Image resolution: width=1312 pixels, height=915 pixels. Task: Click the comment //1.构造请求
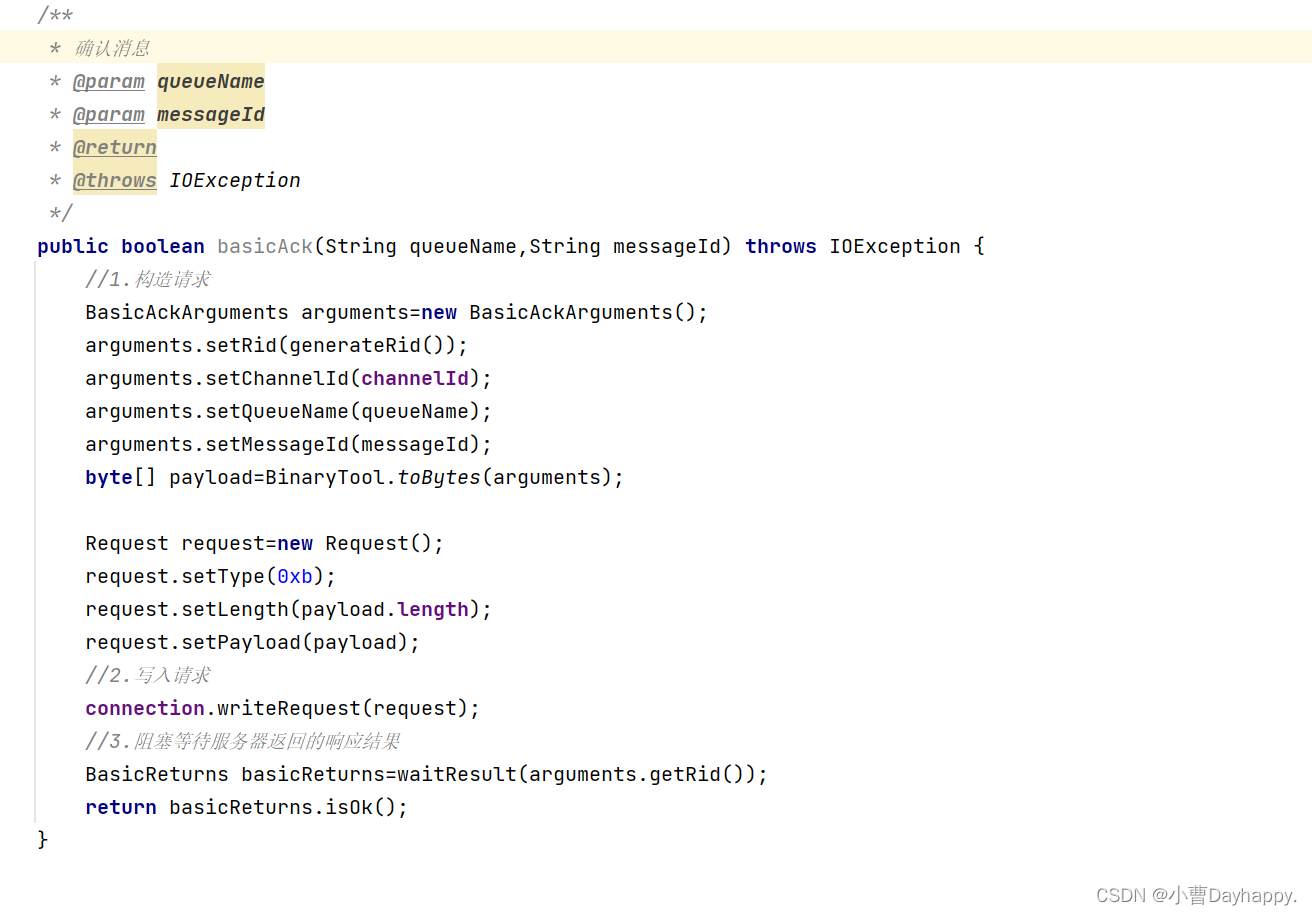(x=148, y=279)
